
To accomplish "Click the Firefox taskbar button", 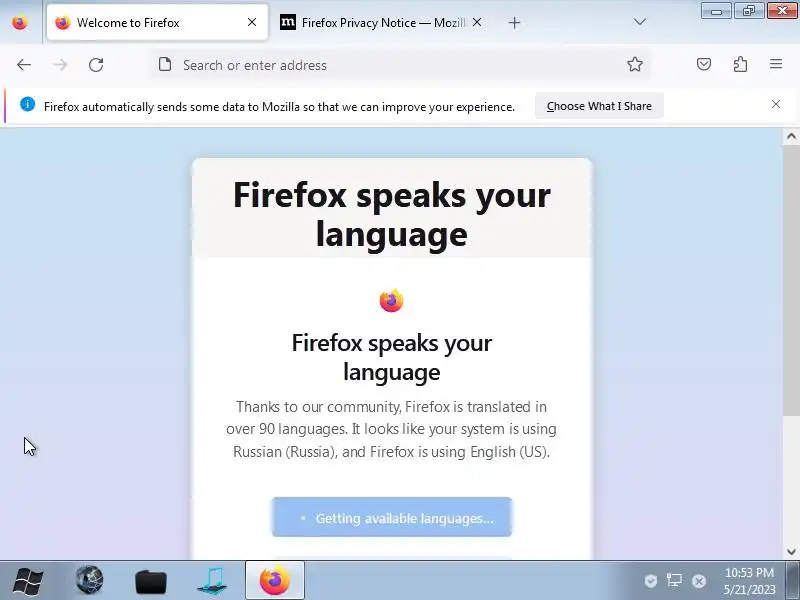I will point(275,580).
